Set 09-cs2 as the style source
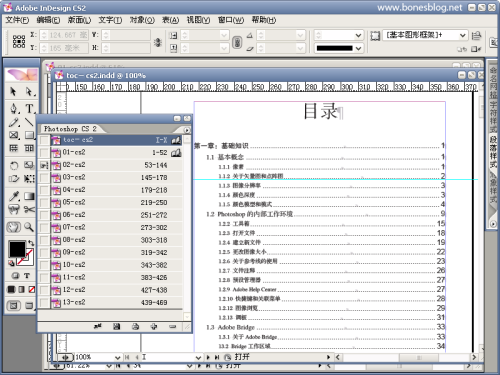500x375 pixels. tap(44, 253)
